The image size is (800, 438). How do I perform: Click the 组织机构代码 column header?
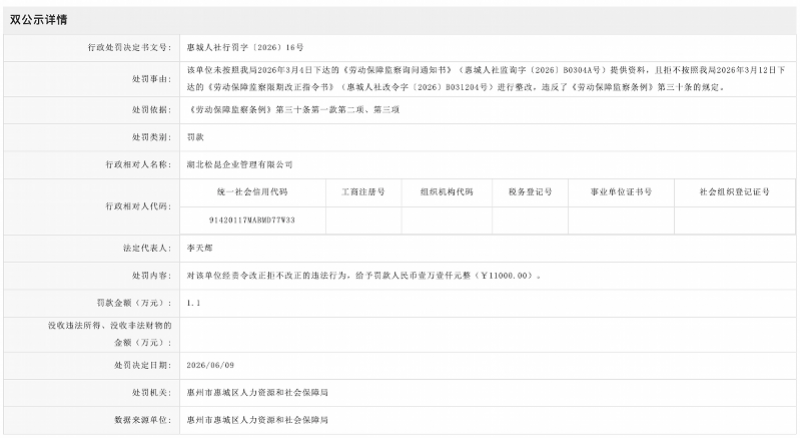click(x=446, y=192)
